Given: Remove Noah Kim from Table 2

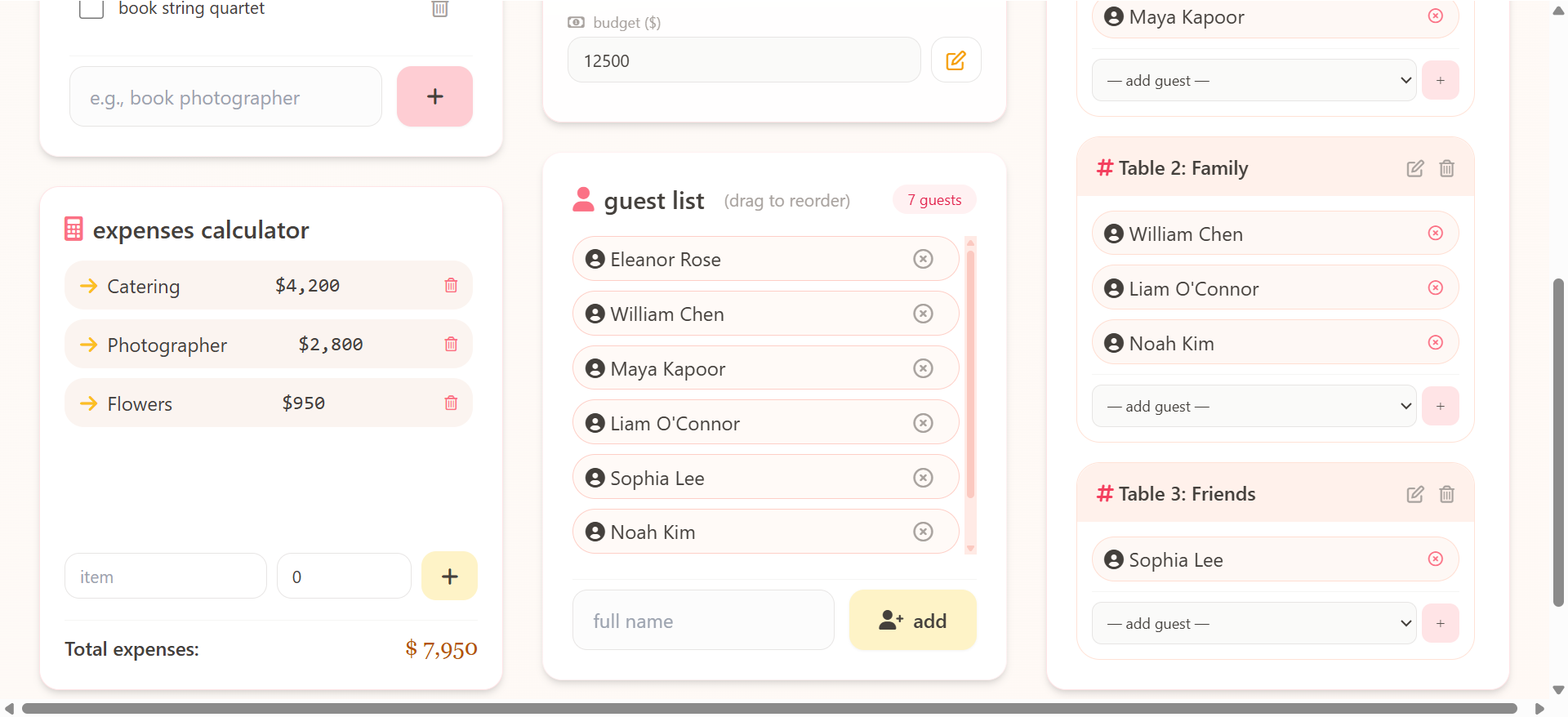Looking at the screenshot, I should [x=1435, y=342].
